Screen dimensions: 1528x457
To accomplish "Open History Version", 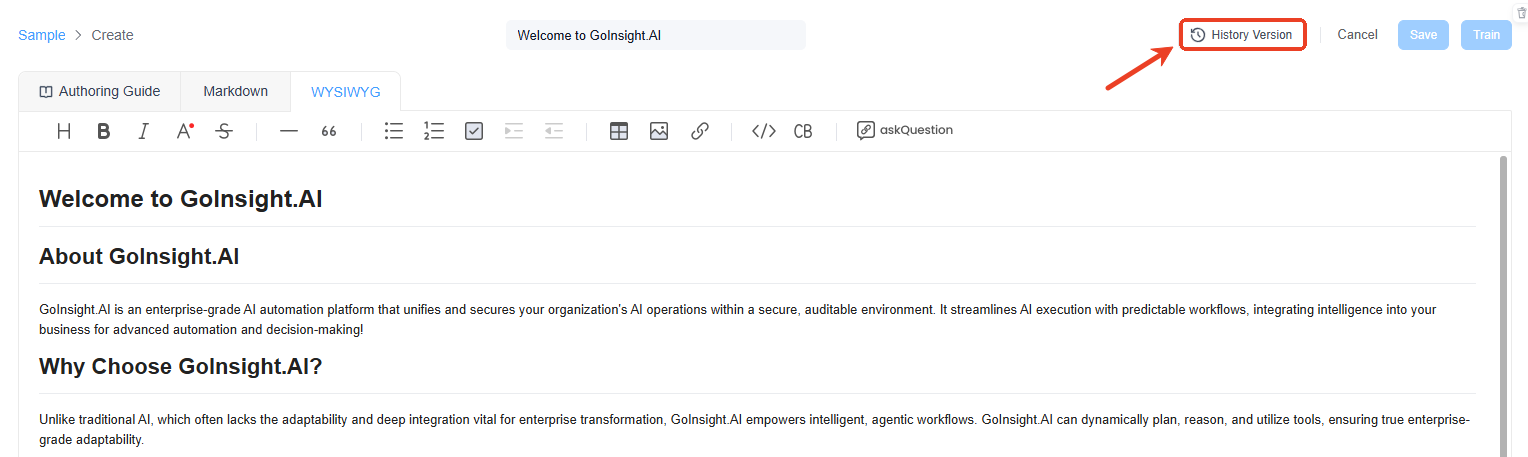I will (x=1243, y=35).
